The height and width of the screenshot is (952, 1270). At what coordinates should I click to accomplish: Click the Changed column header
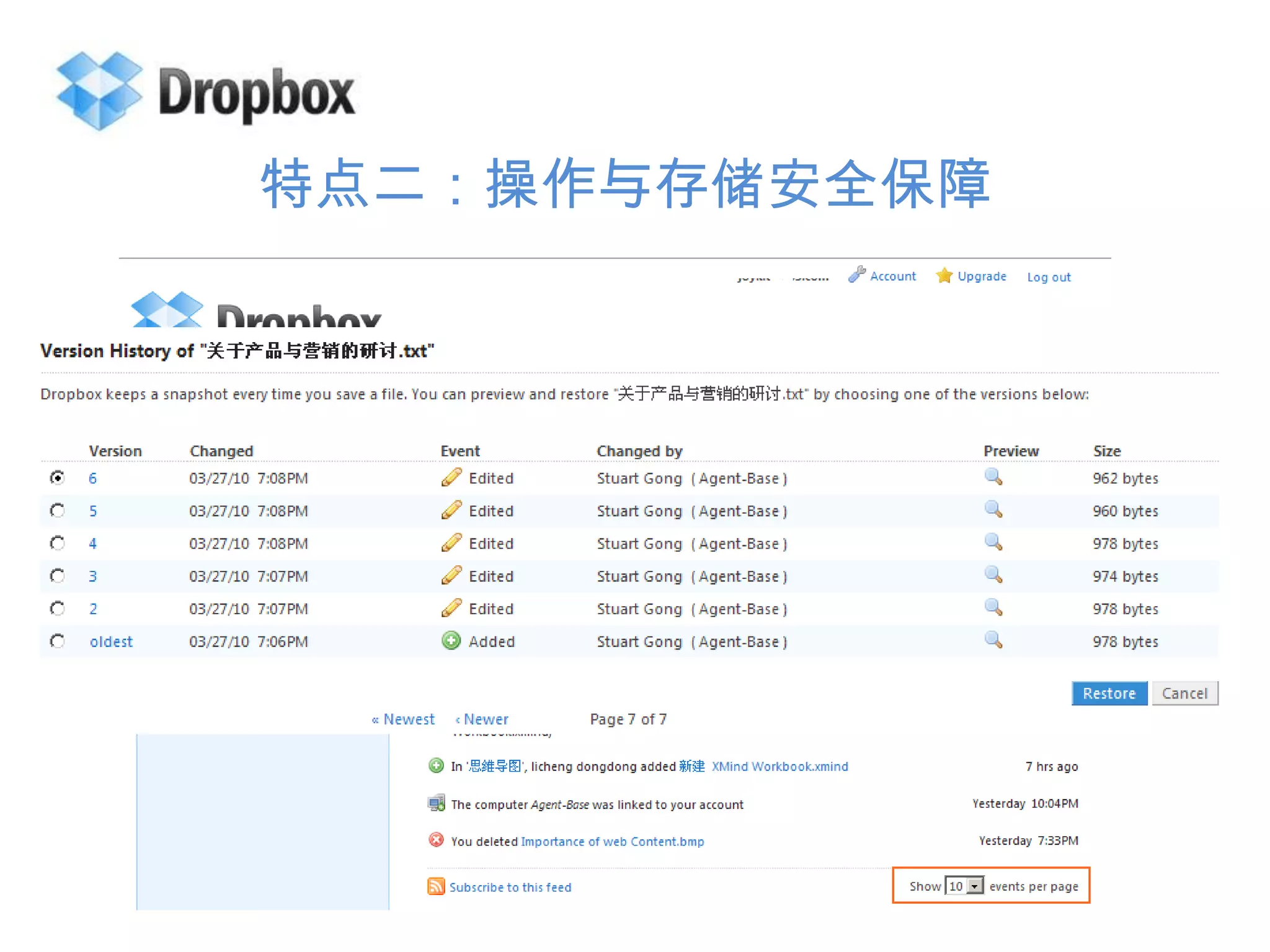[x=221, y=451]
